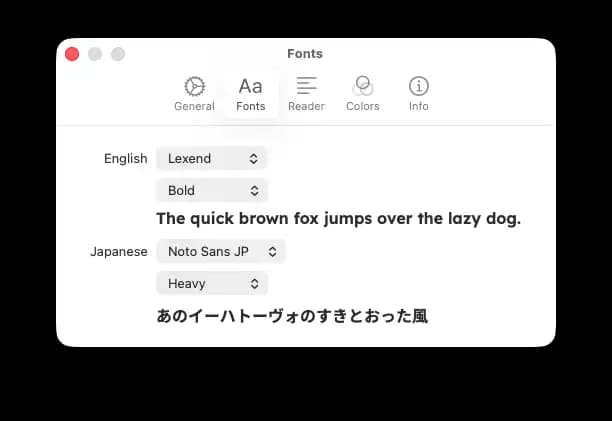Click the Japanese language label

coord(119,252)
